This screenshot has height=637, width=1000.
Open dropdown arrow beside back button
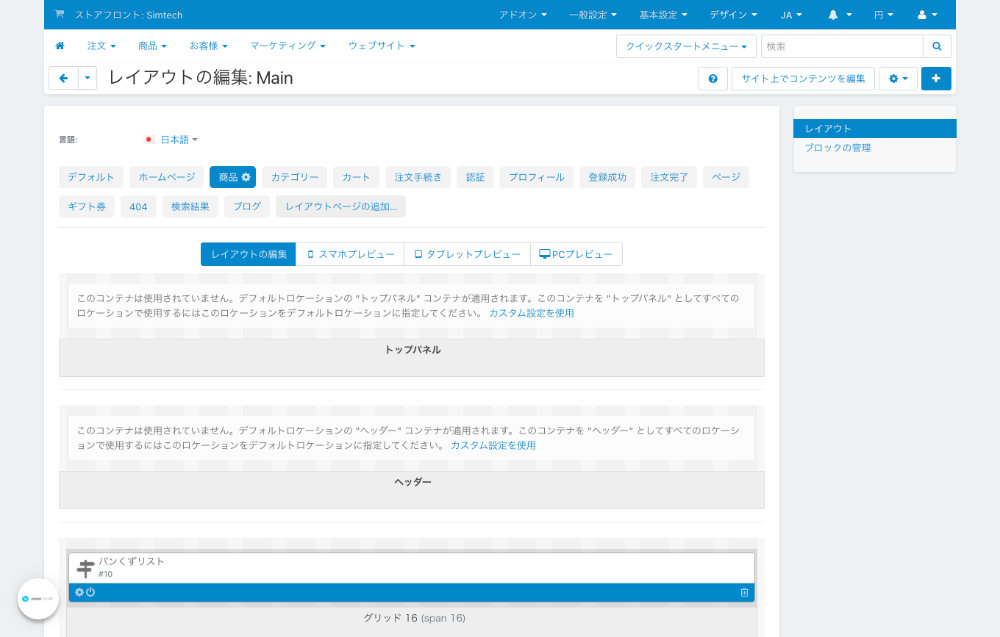pos(87,78)
